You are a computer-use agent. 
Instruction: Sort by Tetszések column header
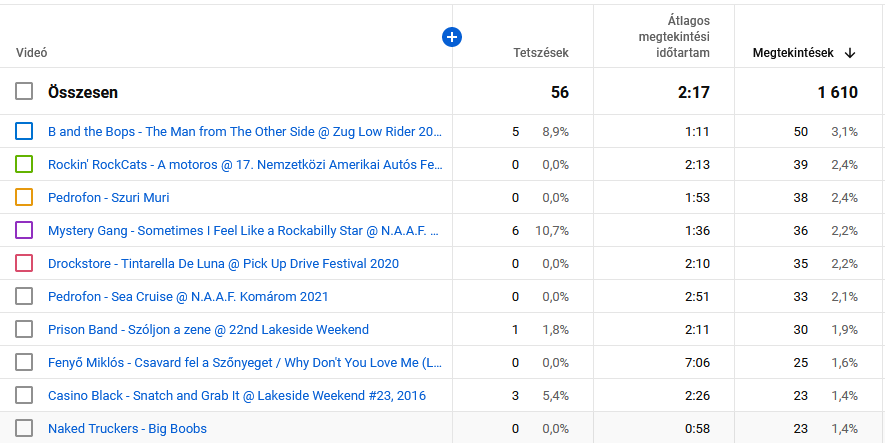(540, 53)
